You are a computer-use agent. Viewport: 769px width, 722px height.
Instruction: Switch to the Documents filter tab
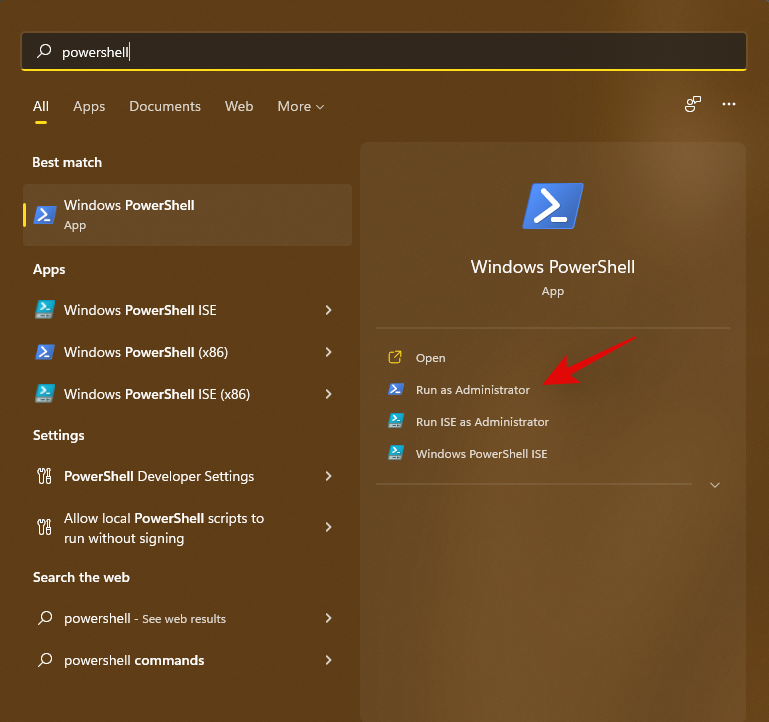pos(165,106)
